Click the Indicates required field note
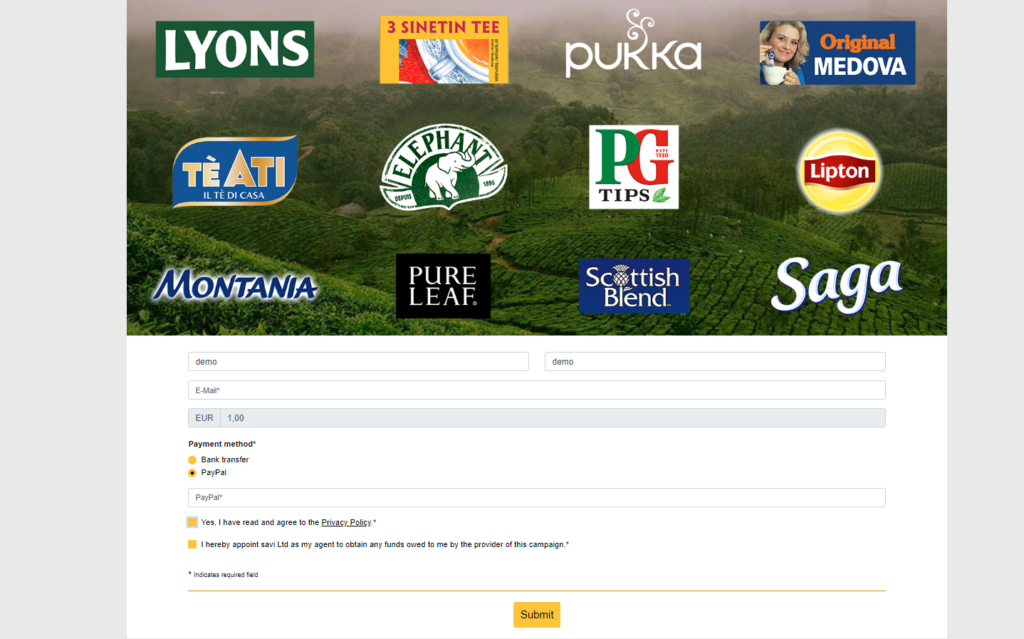This screenshot has width=1024, height=639. tap(223, 575)
